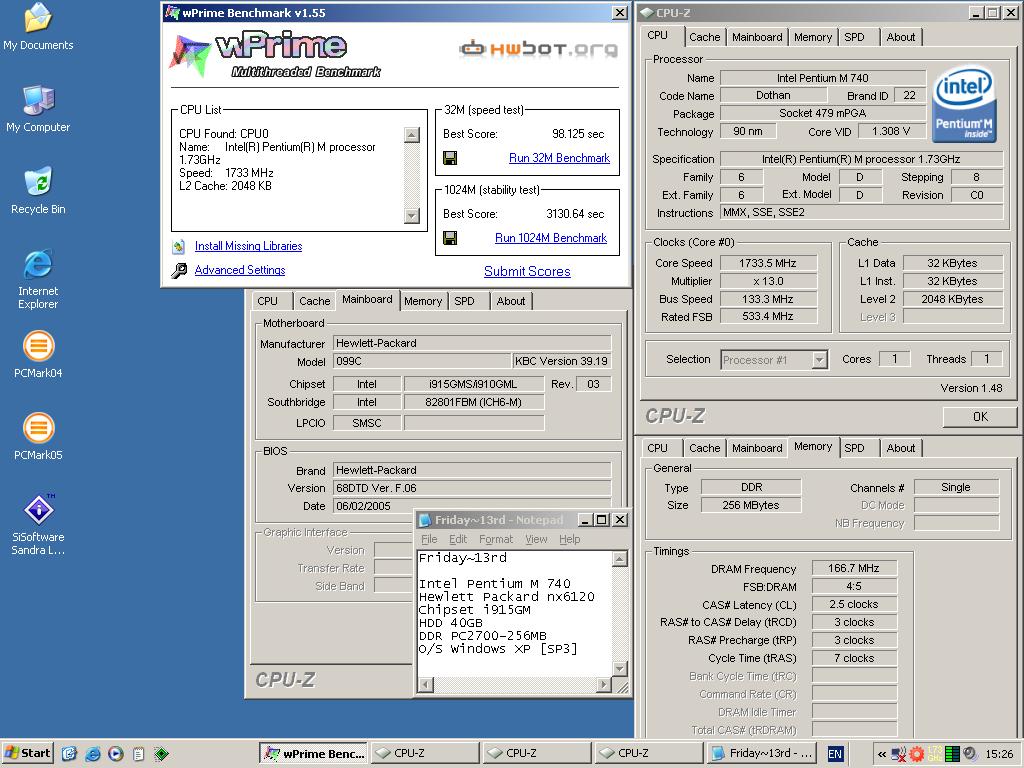Click the 15:26 taskbar clock
The image size is (1024, 768).
click(999, 754)
